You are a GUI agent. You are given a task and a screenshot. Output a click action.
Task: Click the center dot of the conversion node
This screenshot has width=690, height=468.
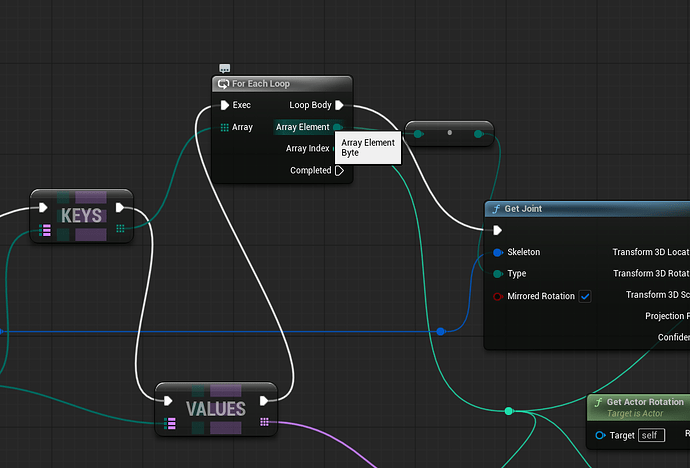(449, 132)
